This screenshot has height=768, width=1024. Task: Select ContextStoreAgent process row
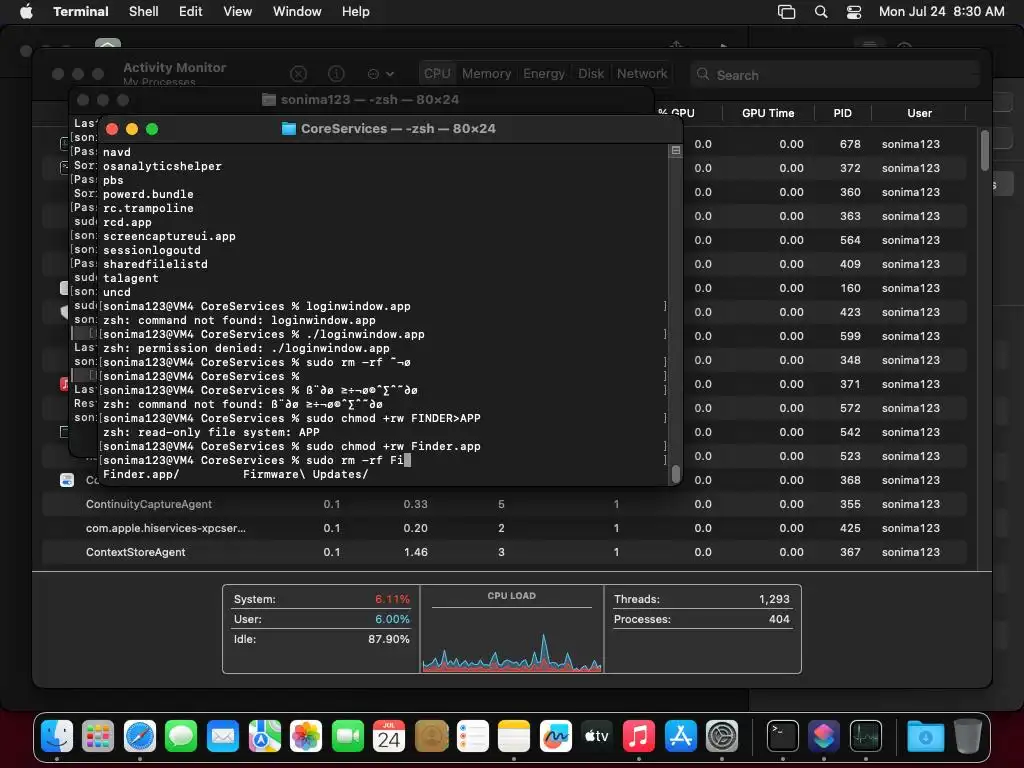504,552
